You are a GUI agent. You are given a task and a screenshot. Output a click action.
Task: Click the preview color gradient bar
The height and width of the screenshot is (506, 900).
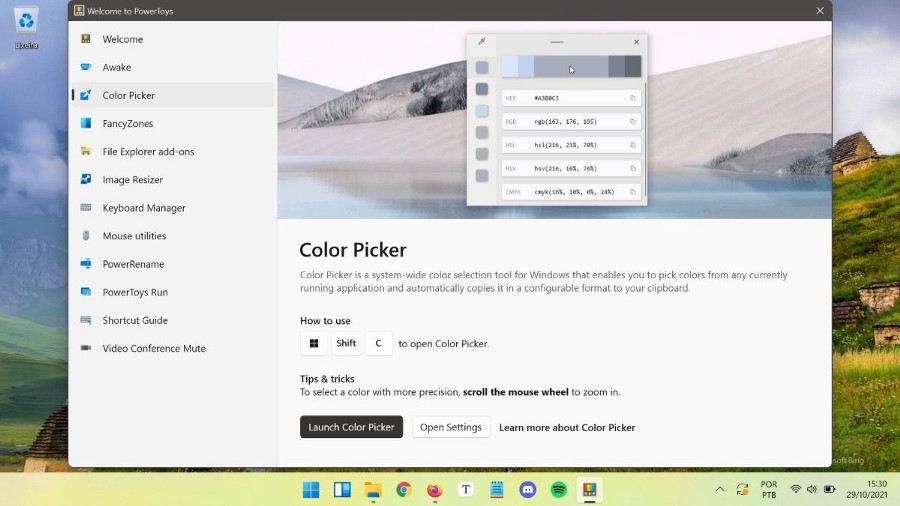pyautogui.click(x=571, y=67)
